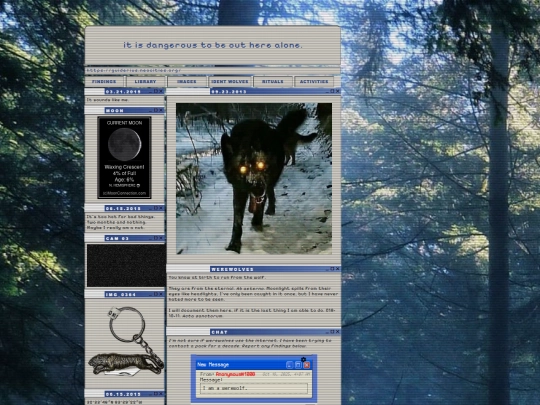The width and height of the screenshot is (540, 405).
Task: Click the message text field
Action: click(x=254, y=388)
